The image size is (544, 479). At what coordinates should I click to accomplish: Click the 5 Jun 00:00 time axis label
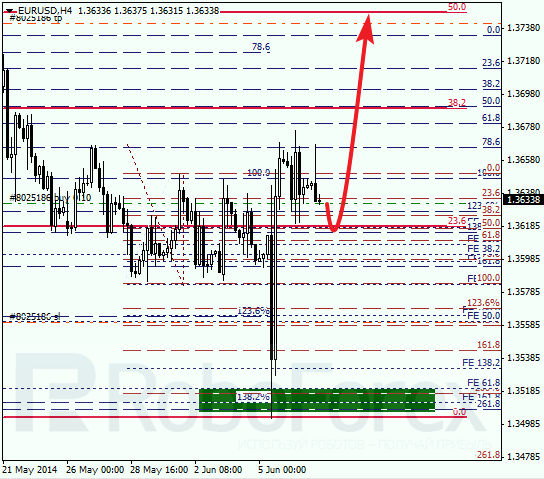282,470
